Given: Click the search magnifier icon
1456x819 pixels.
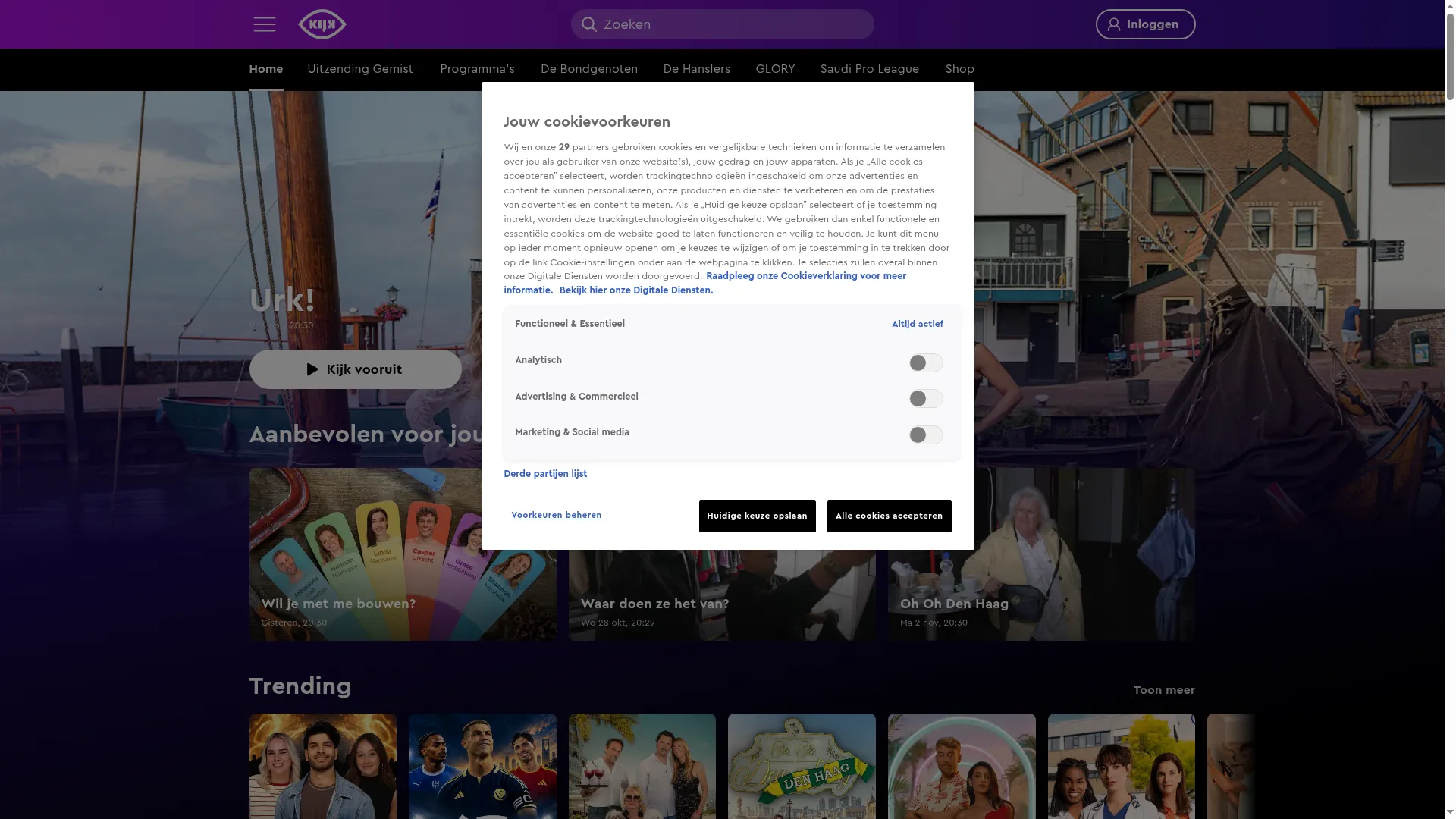Looking at the screenshot, I should [589, 24].
